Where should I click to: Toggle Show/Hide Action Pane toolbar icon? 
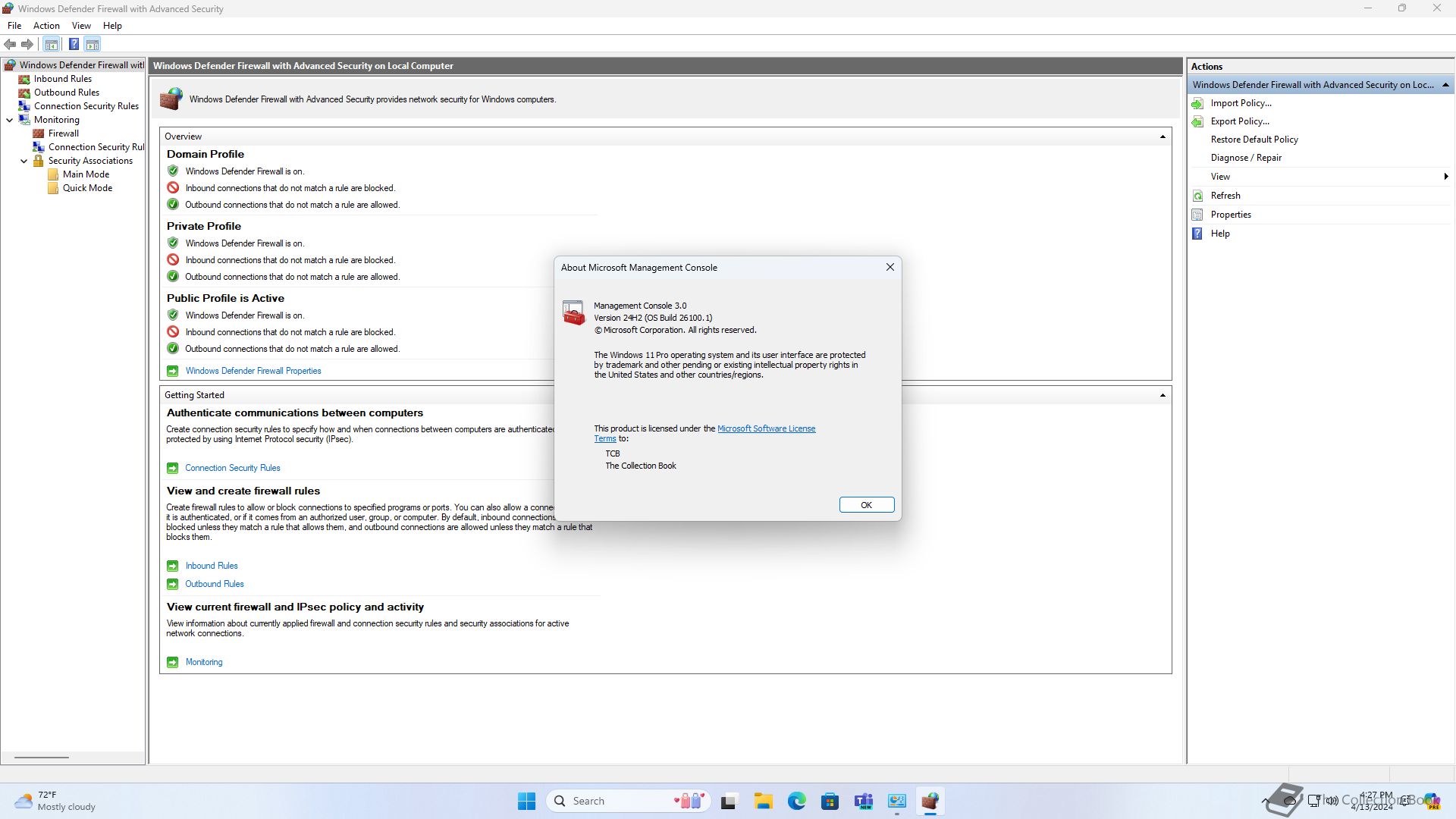[x=92, y=44]
